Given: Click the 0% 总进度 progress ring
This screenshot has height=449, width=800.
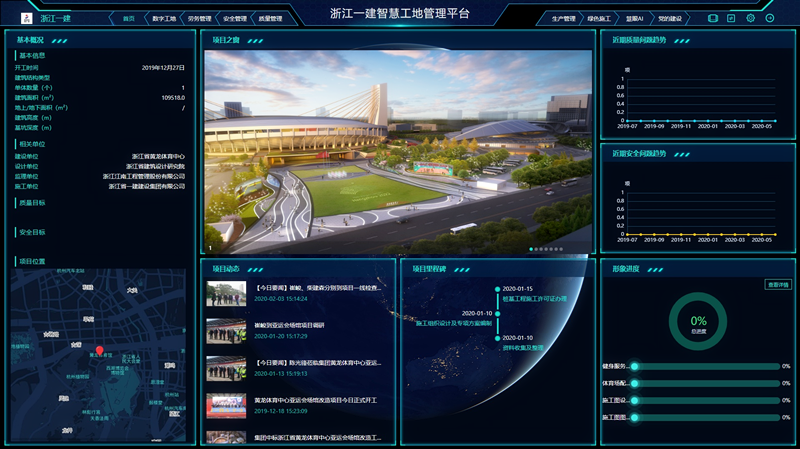Looking at the screenshot, I should 698,321.
